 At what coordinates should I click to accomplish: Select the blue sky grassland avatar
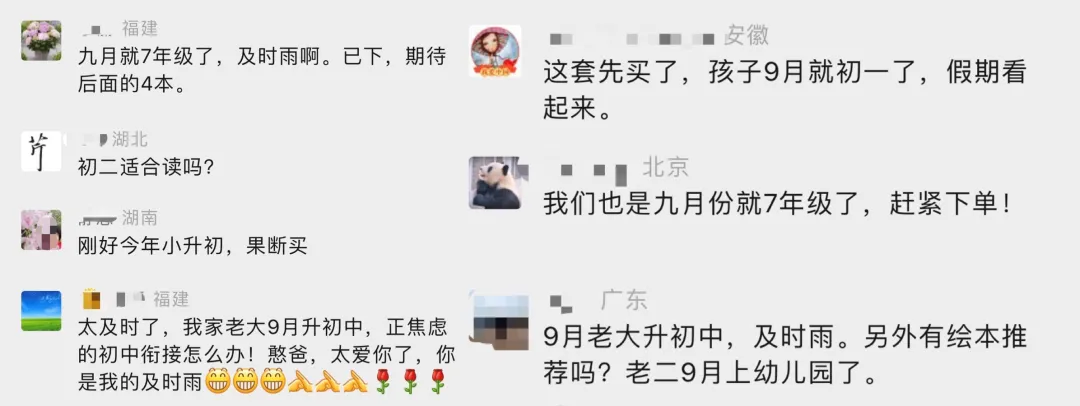point(41,311)
